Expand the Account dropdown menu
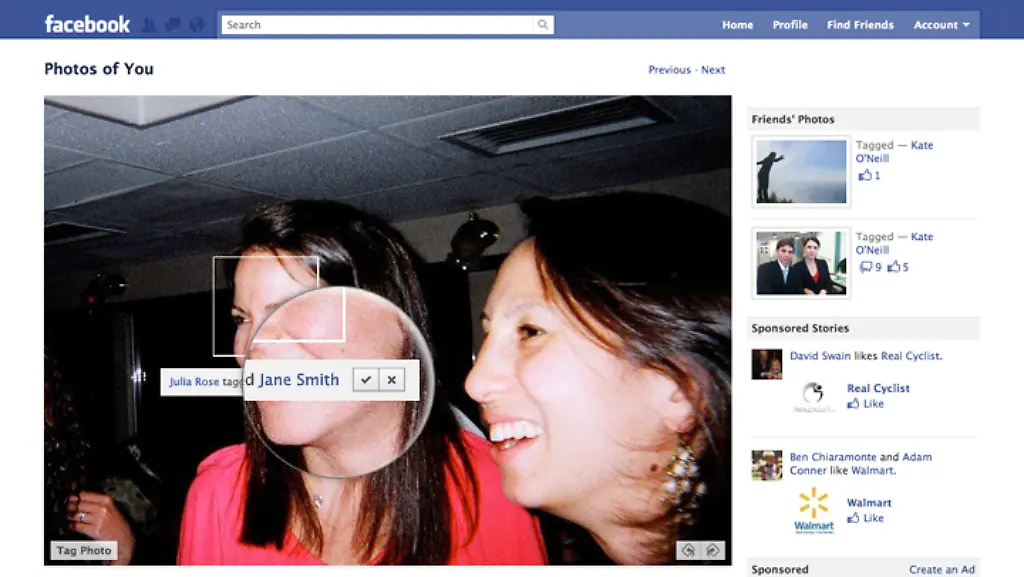 941,25
